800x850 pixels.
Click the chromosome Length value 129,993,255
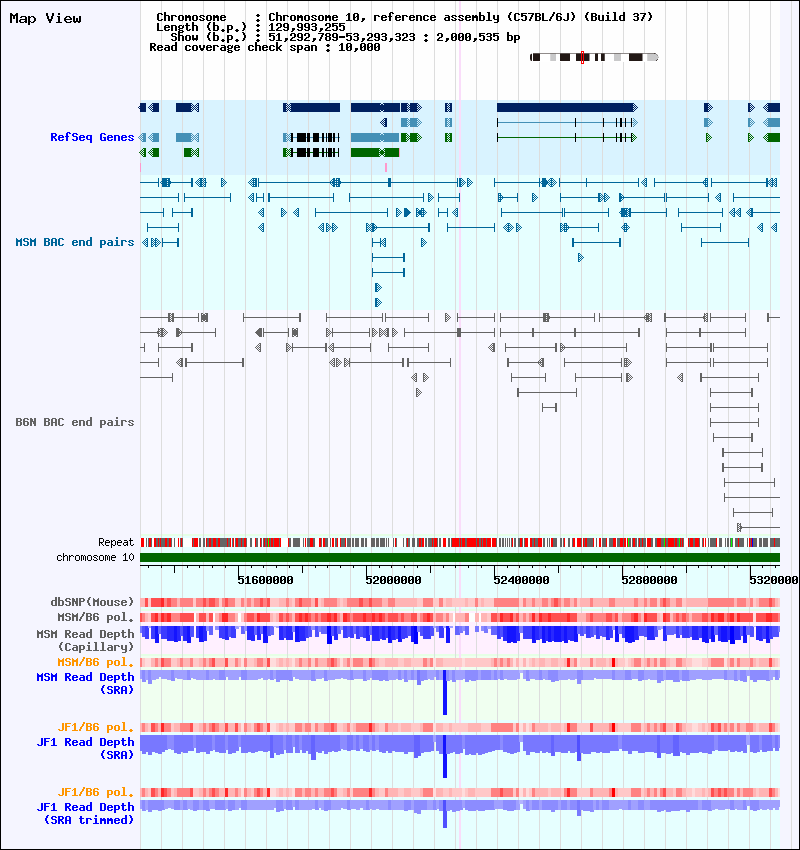(307, 28)
